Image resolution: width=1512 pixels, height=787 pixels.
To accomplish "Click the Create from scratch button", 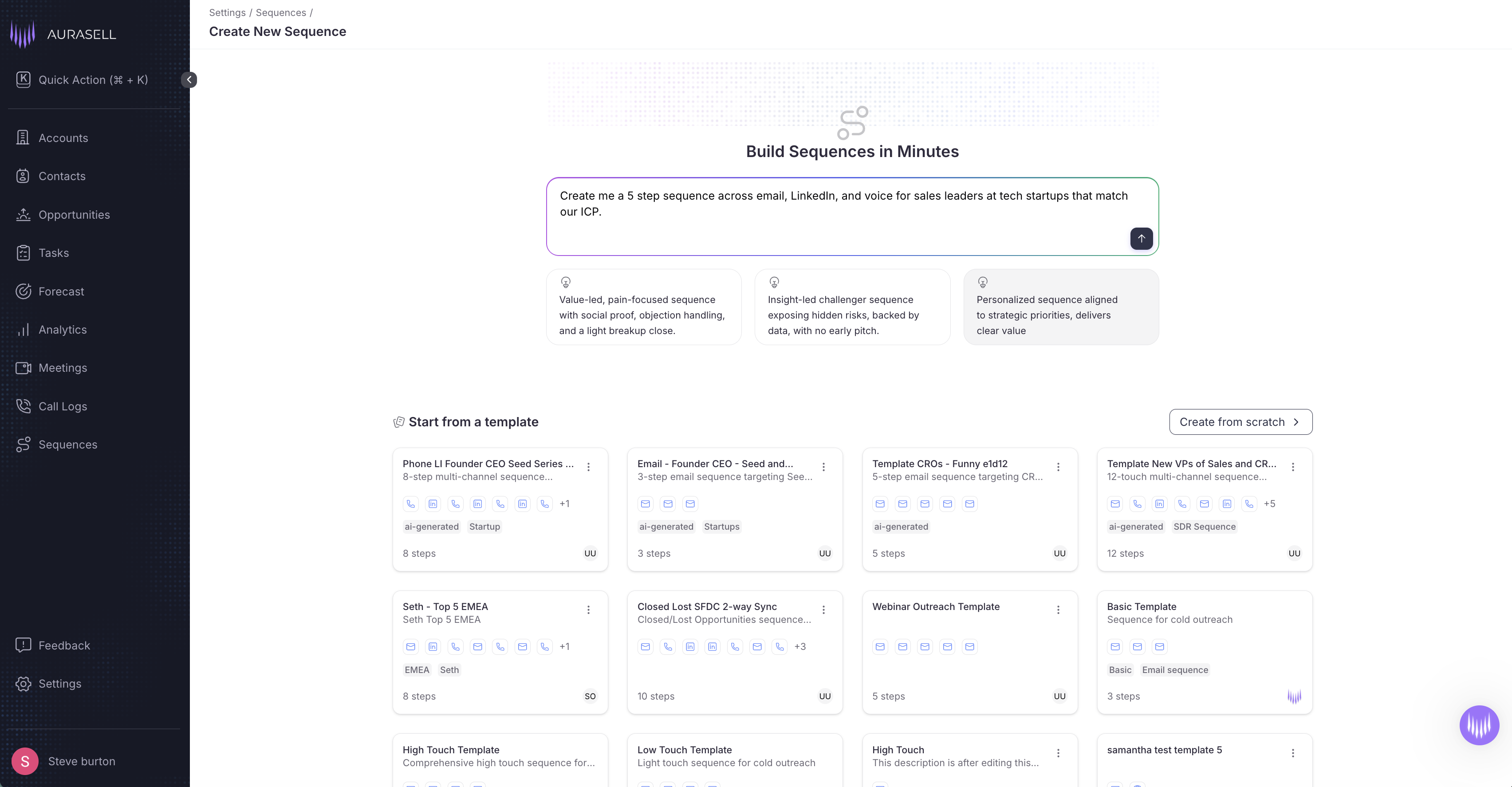I will pyautogui.click(x=1240, y=422).
